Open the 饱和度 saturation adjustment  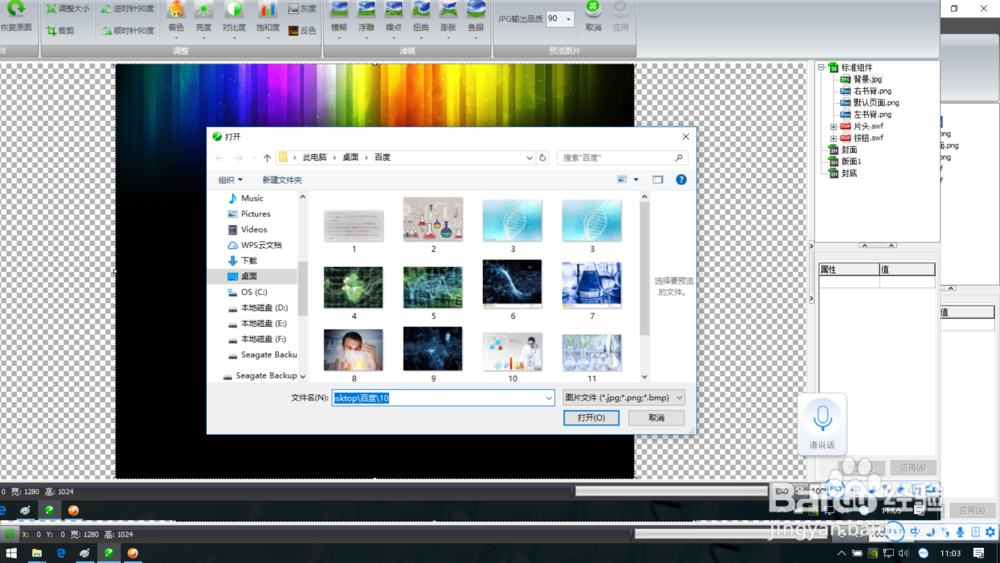[268, 18]
